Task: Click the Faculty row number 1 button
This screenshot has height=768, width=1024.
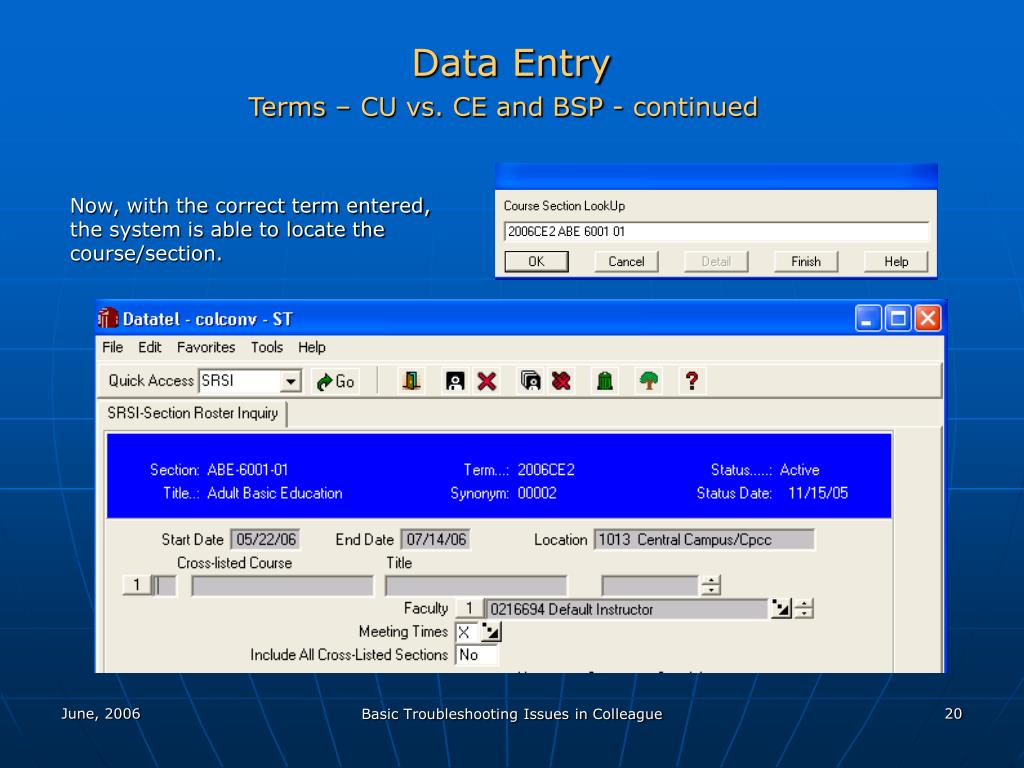Action: 469,609
